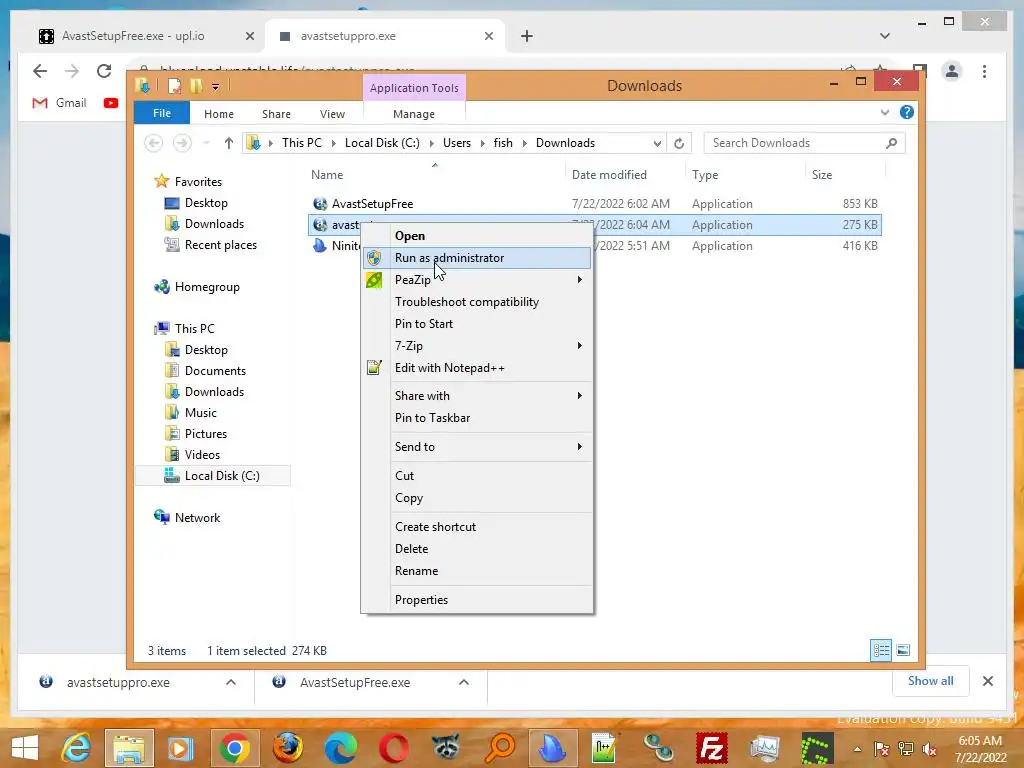Choose Pin to Start
Screen dimensions: 1024x768
tap(477, 324)
